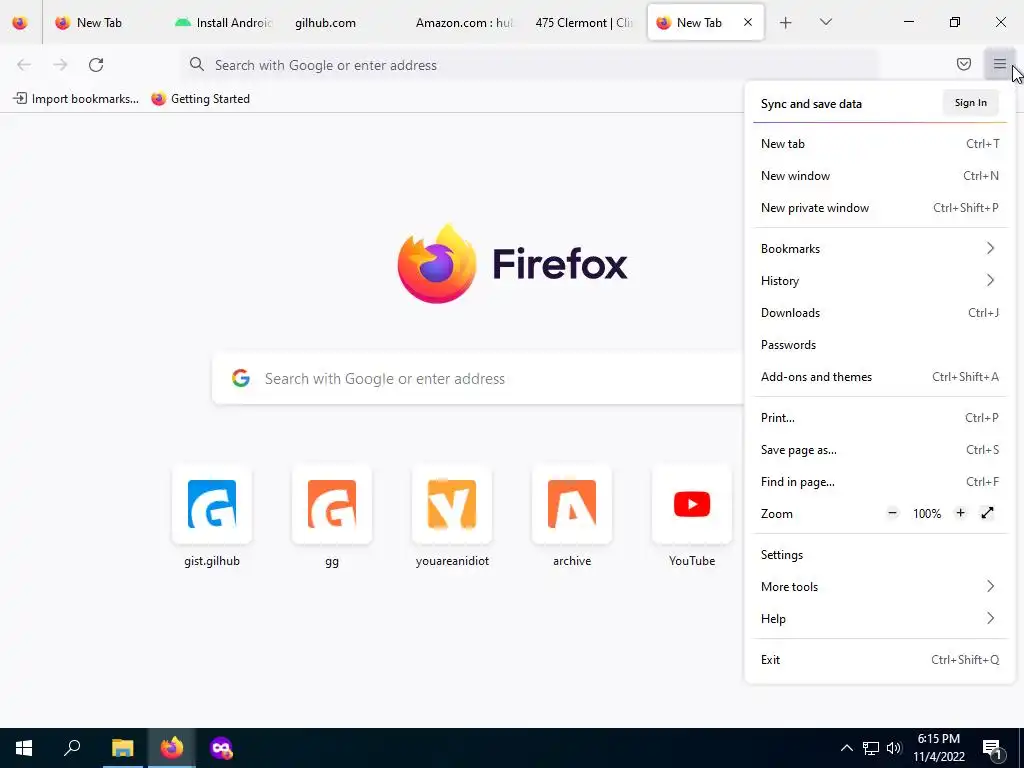Open Add-ons and themes
Screen dimensions: 1024x768
(880, 377)
